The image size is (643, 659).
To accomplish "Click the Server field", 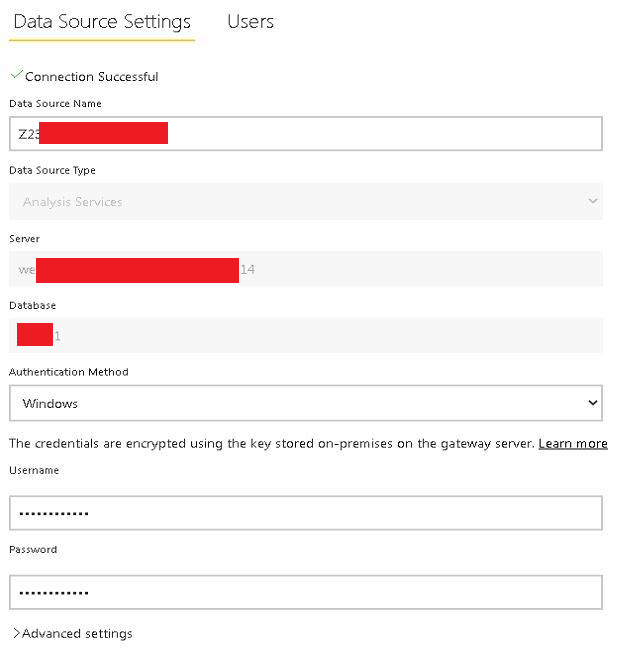I will pos(306,269).
